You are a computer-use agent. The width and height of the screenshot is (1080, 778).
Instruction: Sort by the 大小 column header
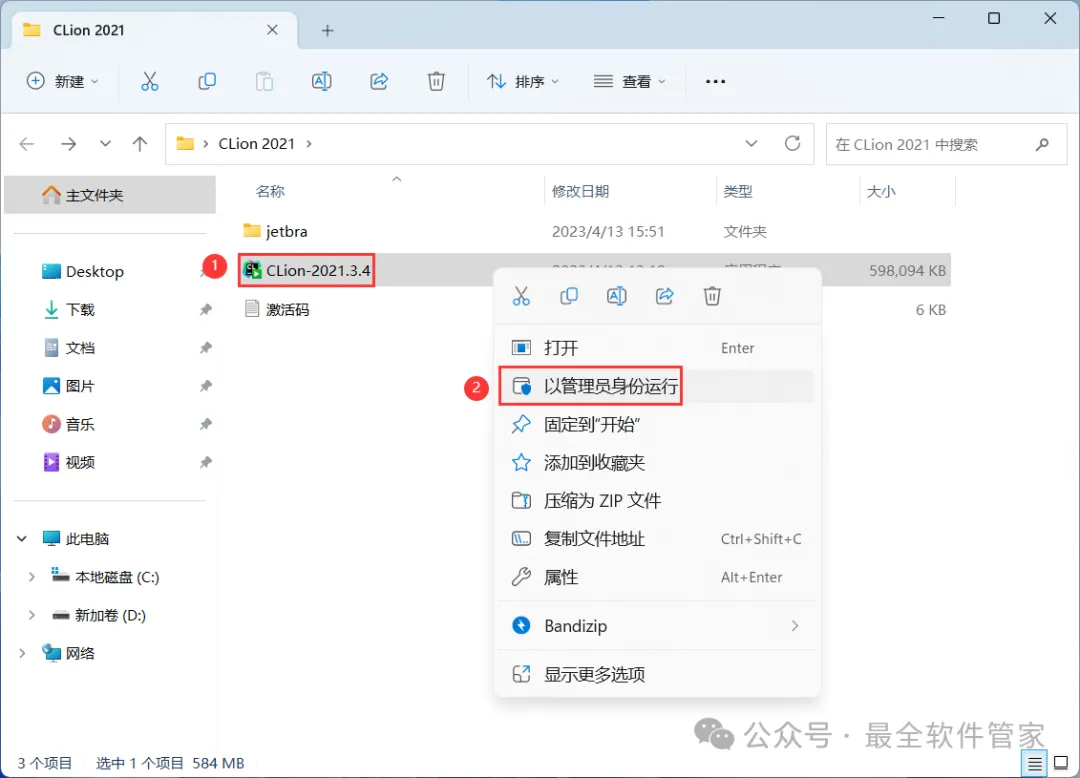[x=881, y=191]
